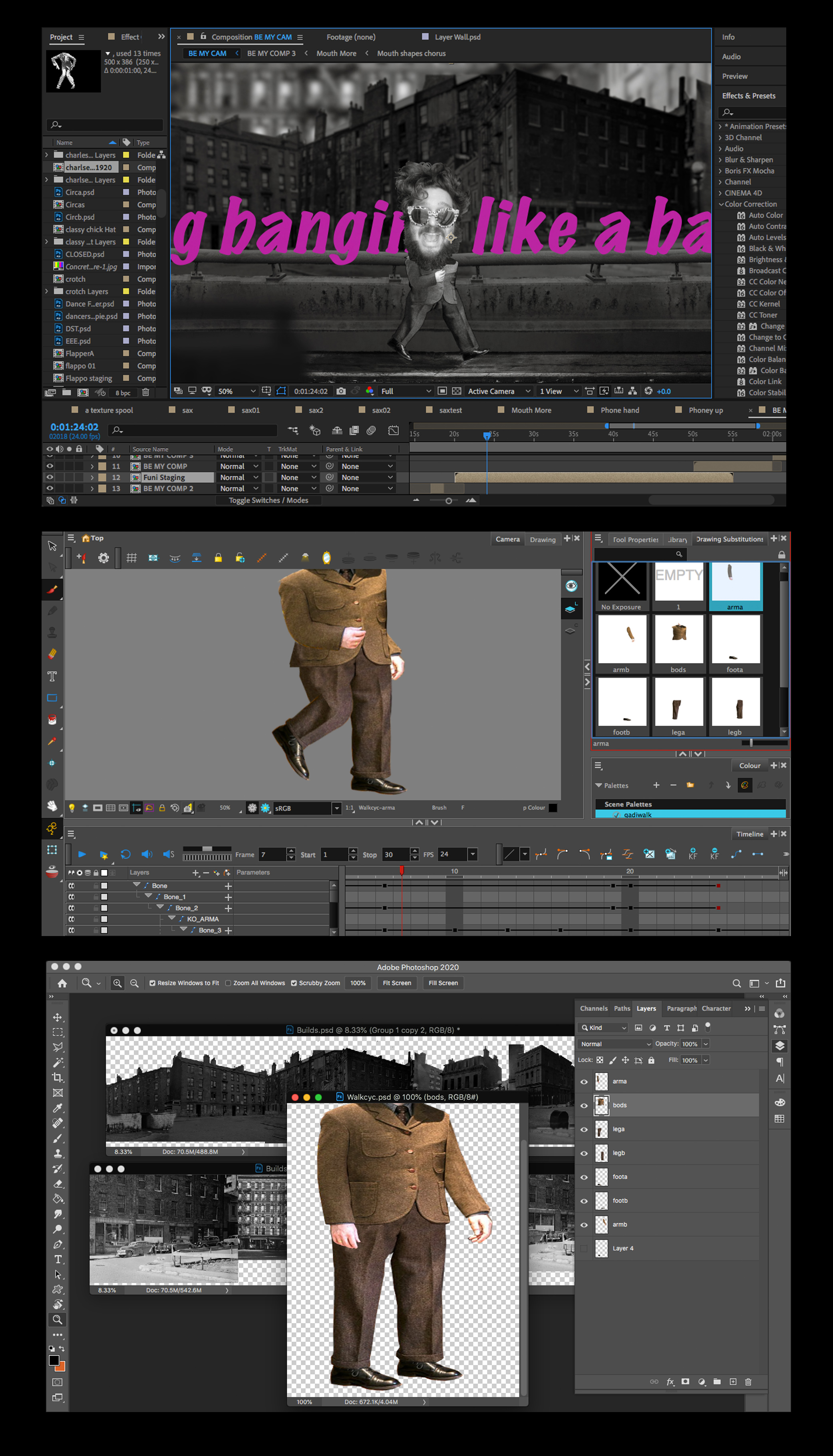Hide the Funi Staging layer
This screenshot has width=833, height=1456.
pos(50,477)
